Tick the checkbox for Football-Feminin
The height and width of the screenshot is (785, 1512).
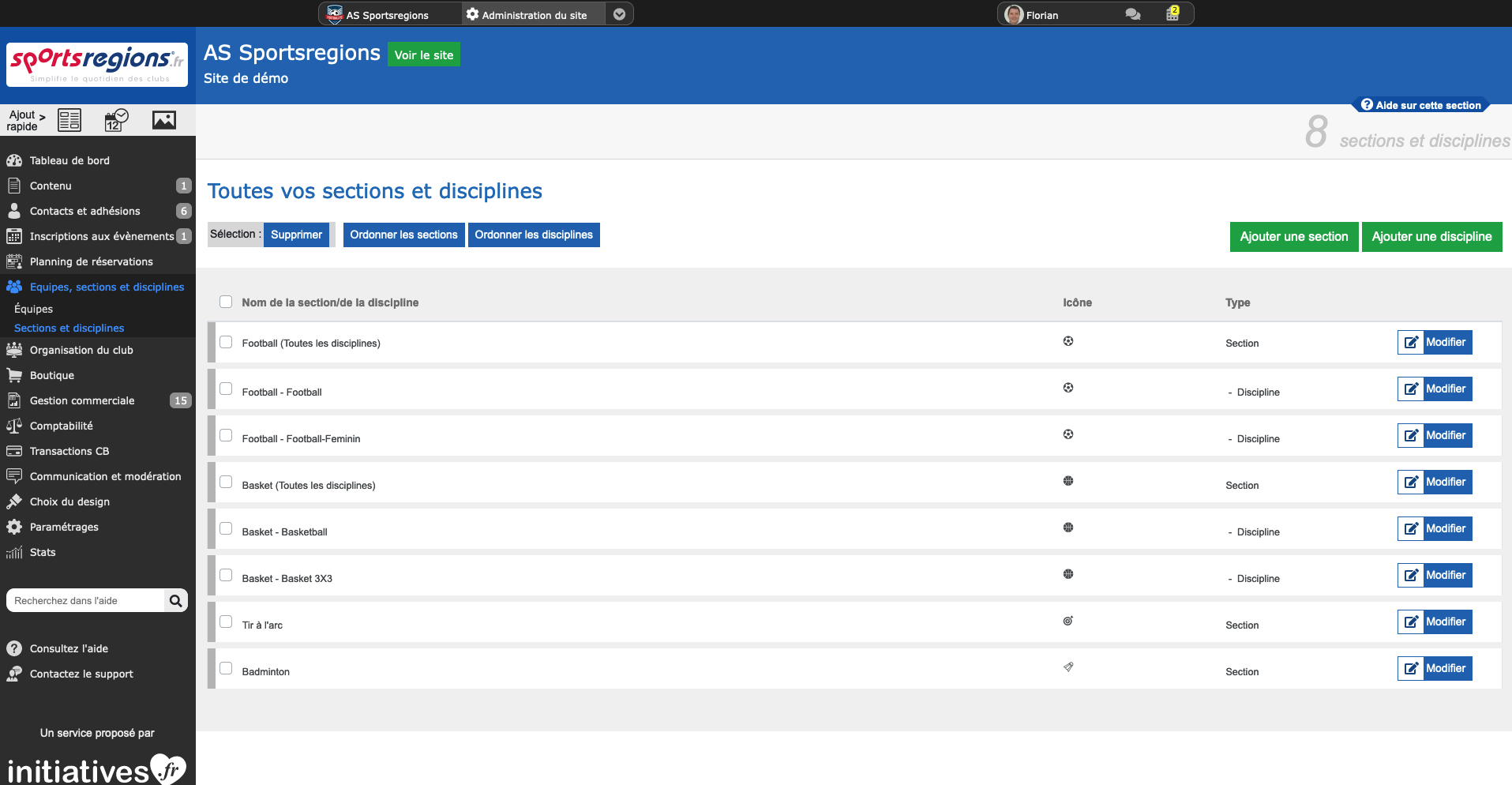click(226, 436)
